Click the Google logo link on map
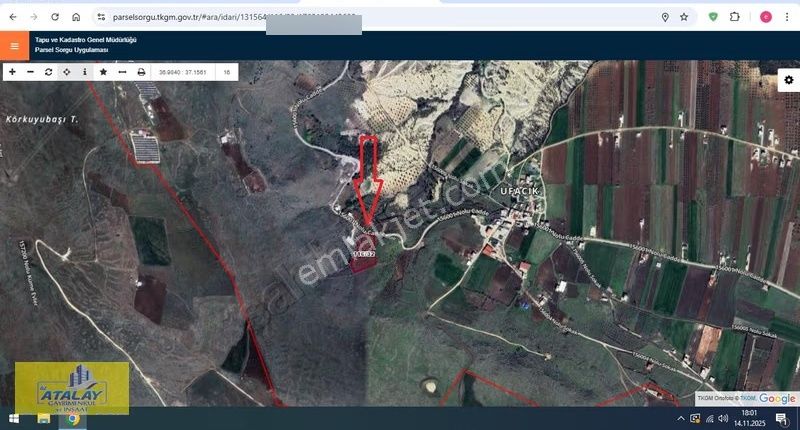The width and height of the screenshot is (800, 430). [777, 399]
